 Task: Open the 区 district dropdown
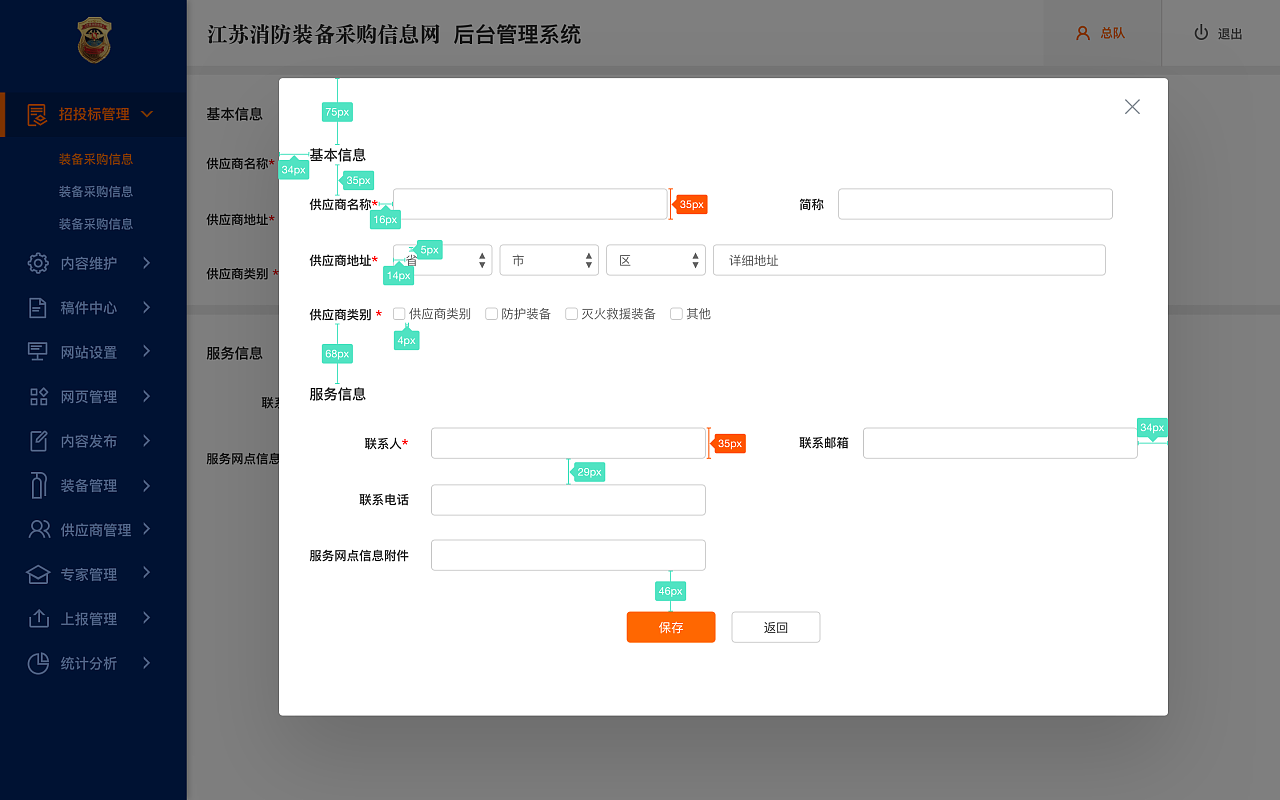[656, 259]
